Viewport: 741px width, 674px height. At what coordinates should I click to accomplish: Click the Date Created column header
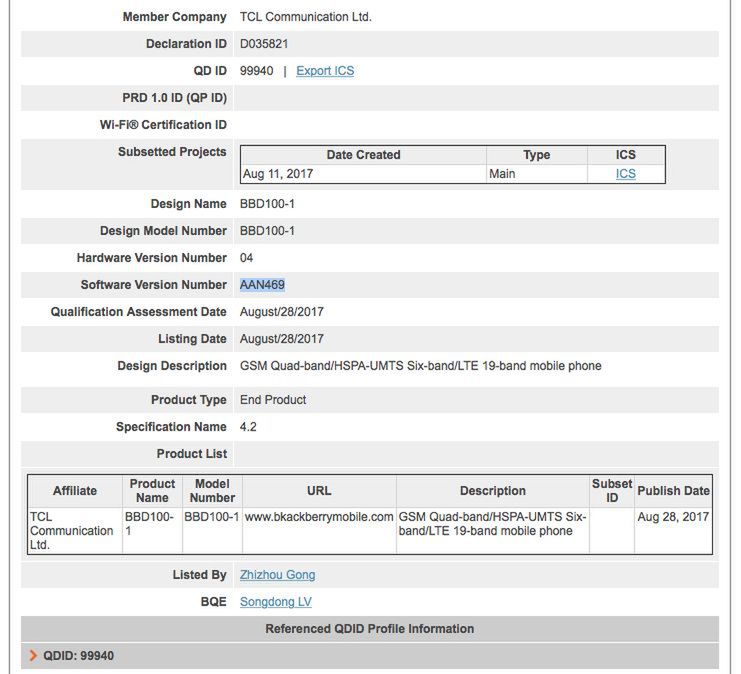coord(363,155)
